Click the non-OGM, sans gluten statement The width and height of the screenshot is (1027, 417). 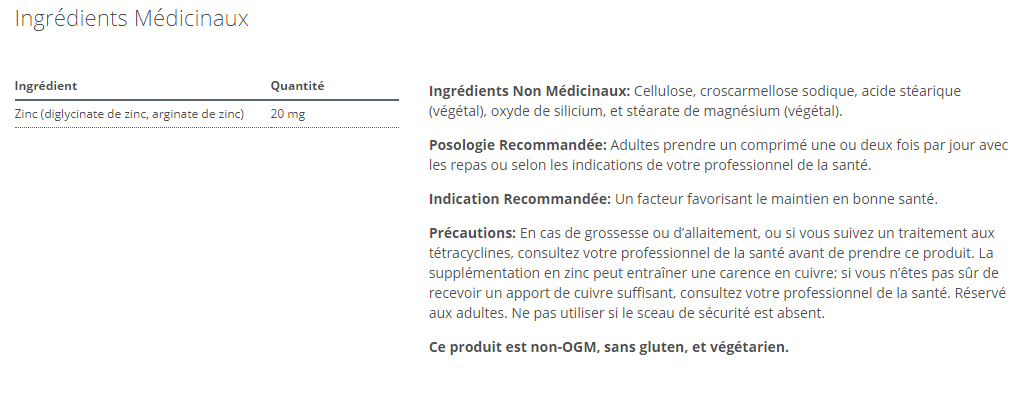click(608, 348)
